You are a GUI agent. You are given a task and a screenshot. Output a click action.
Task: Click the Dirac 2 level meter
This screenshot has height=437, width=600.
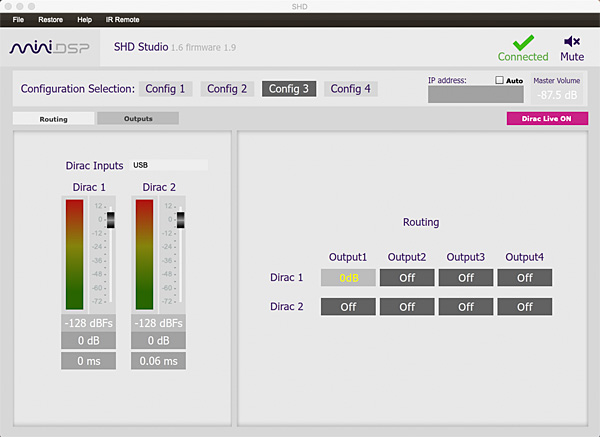145,254
